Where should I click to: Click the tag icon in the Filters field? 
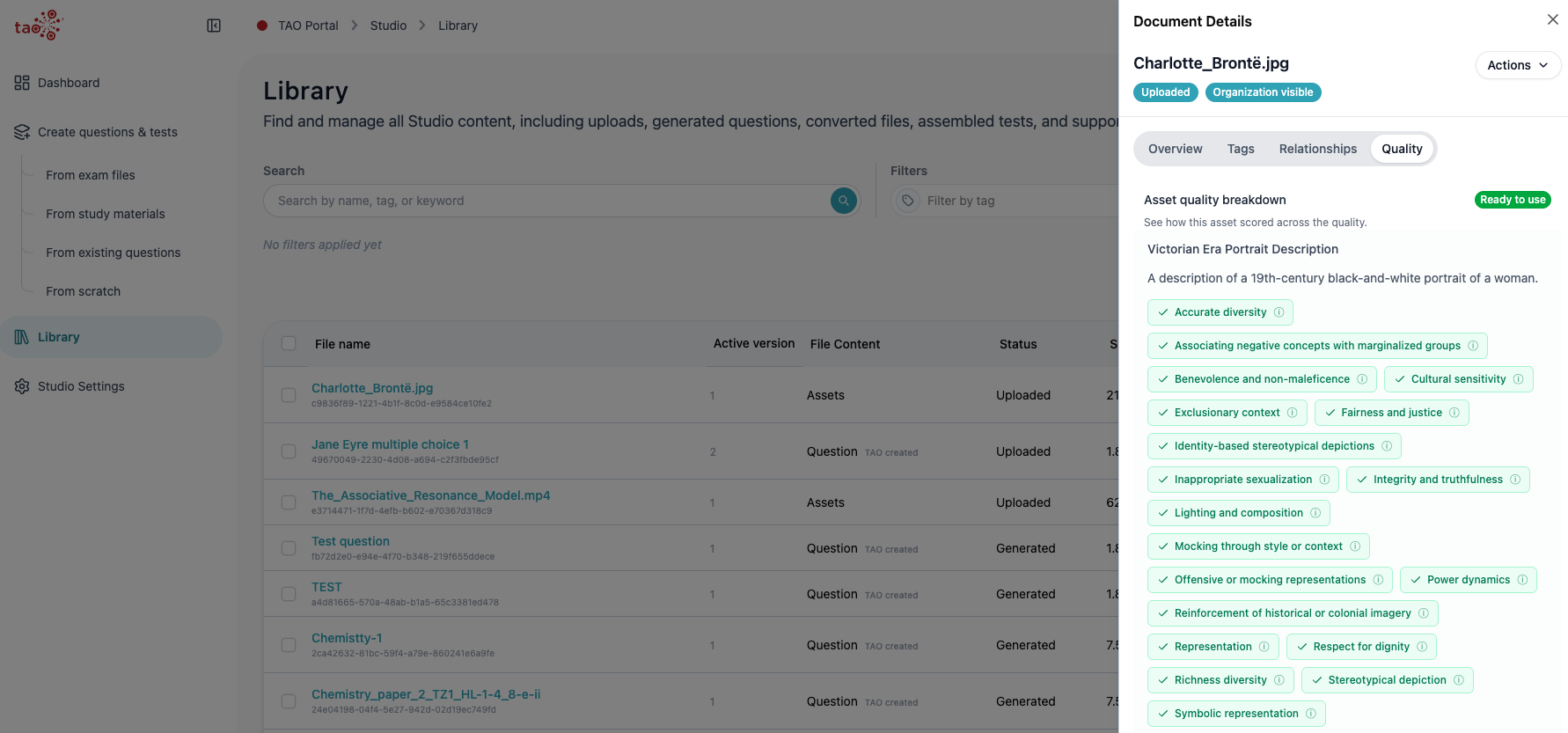point(907,201)
